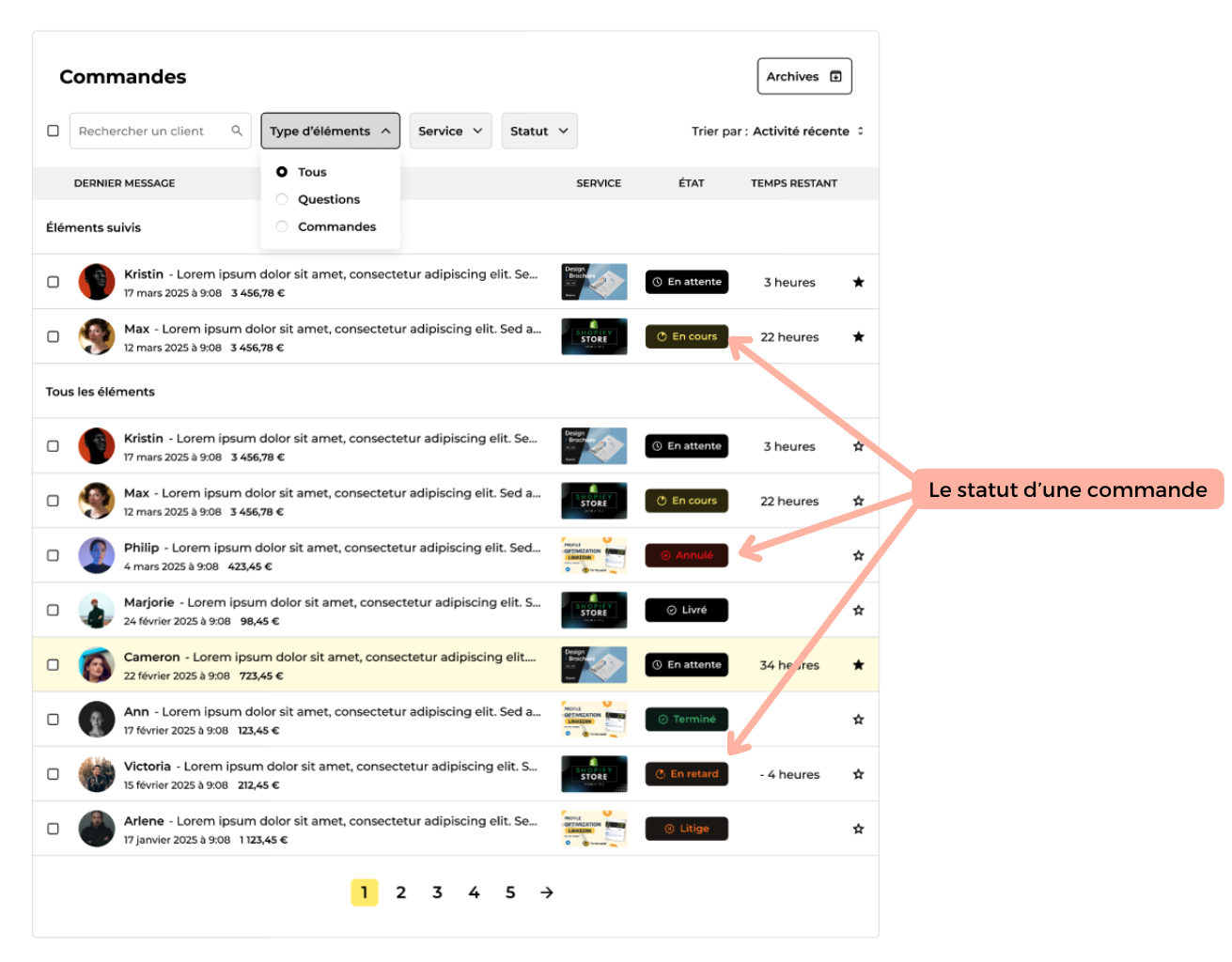Click Arlene's avatar picture
1232x962 pixels.
tap(96, 829)
